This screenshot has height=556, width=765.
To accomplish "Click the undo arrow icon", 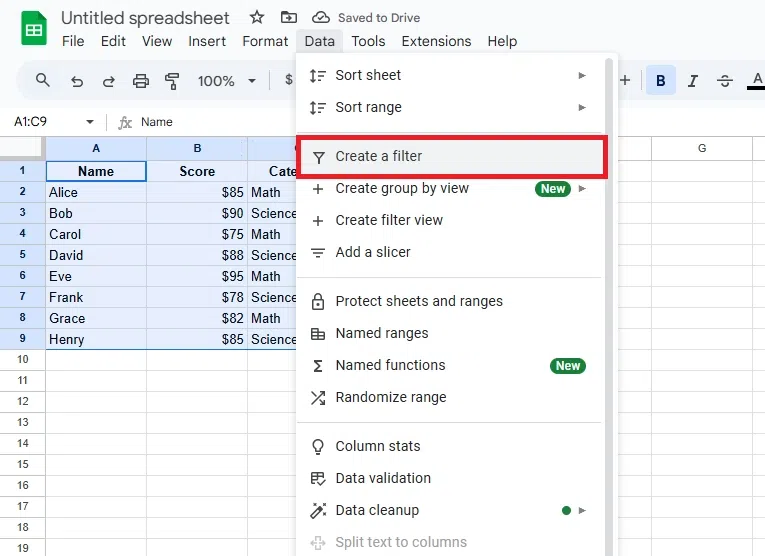I will coord(77,81).
